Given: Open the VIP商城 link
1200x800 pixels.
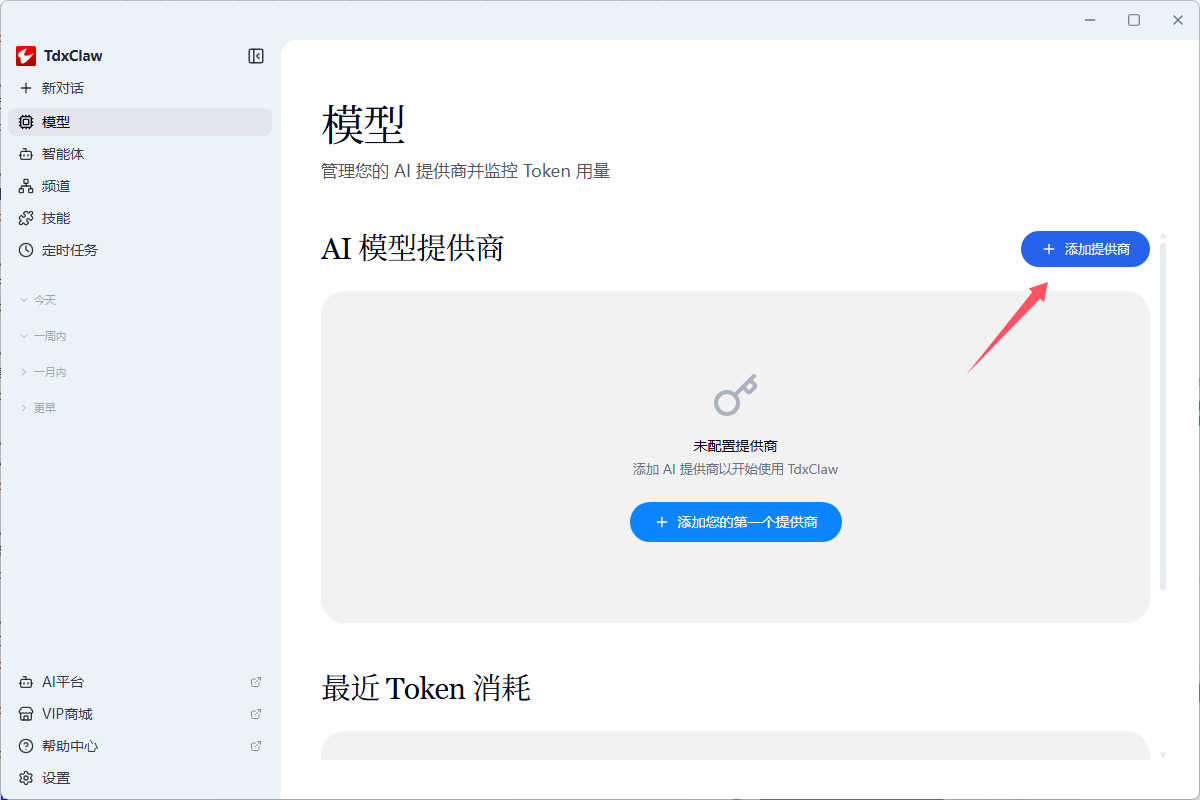Looking at the screenshot, I should point(140,714).
